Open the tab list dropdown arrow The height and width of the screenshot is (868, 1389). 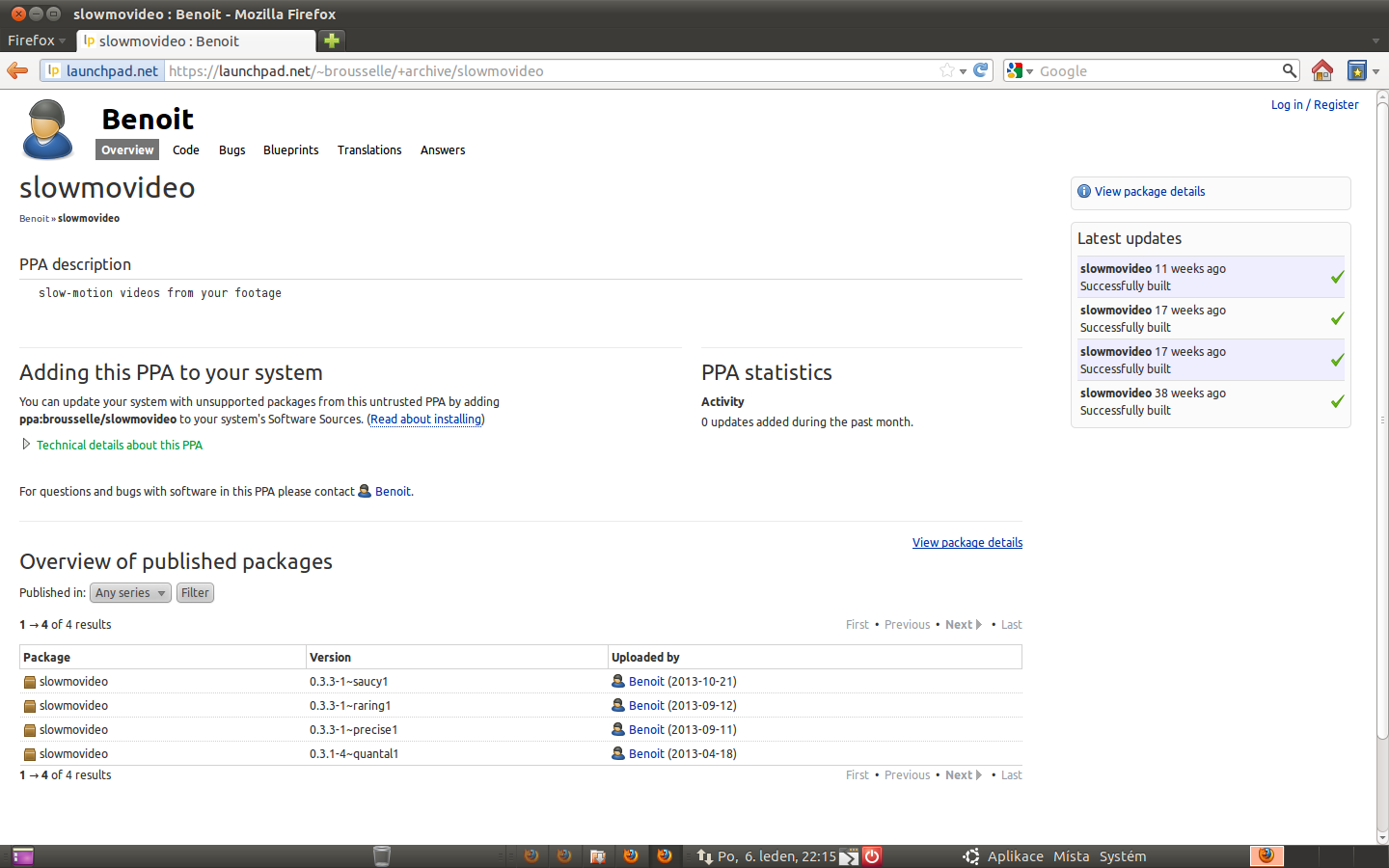coord(1375,41)
